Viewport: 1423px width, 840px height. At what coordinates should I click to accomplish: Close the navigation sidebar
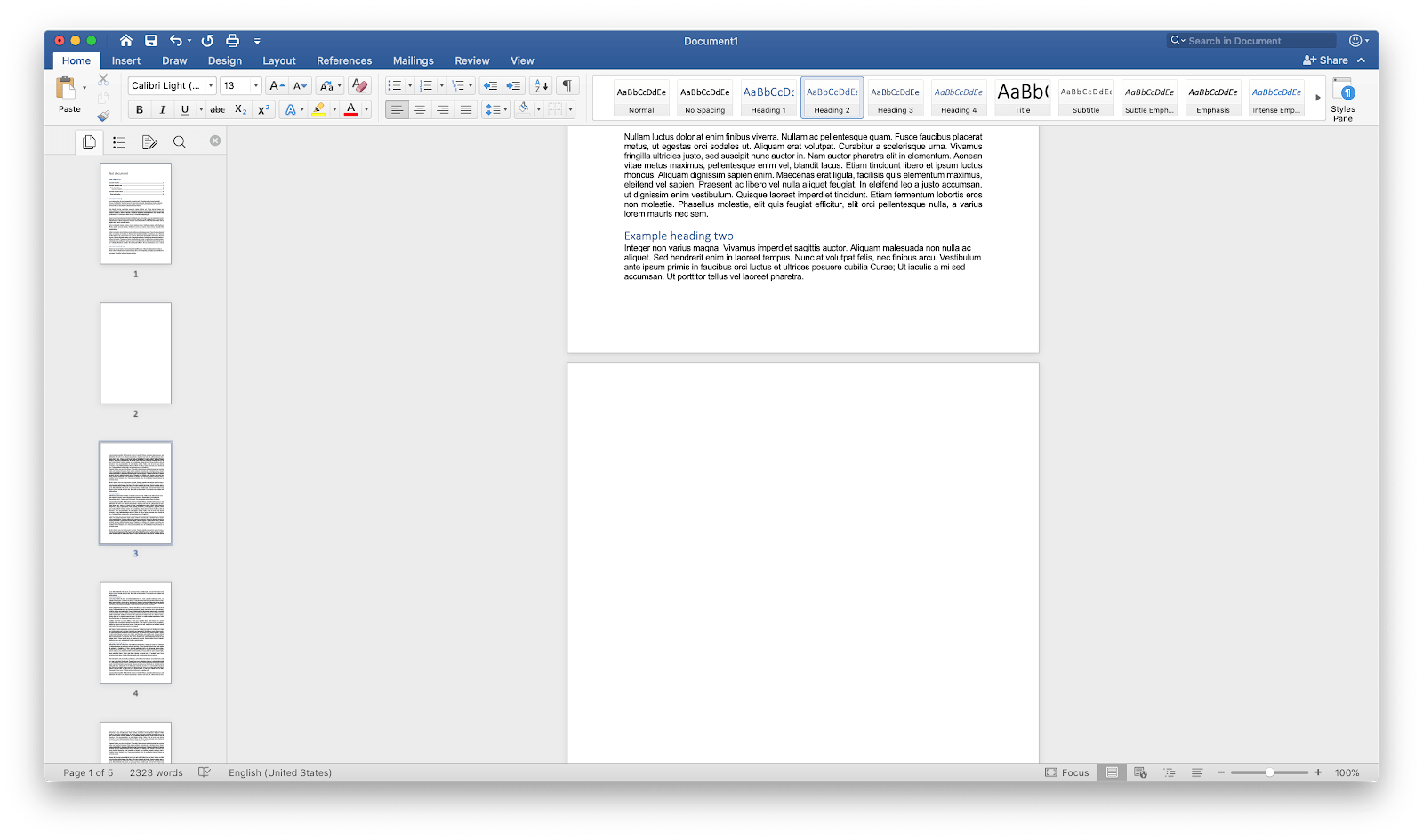(x=215, y=140)
